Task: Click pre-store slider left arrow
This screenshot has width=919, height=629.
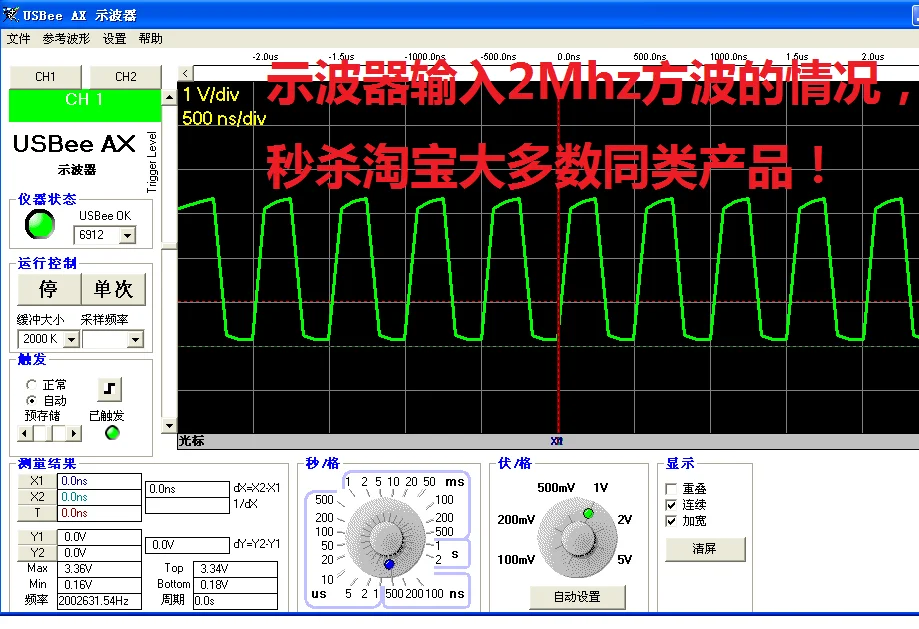Action: point(25,434)
